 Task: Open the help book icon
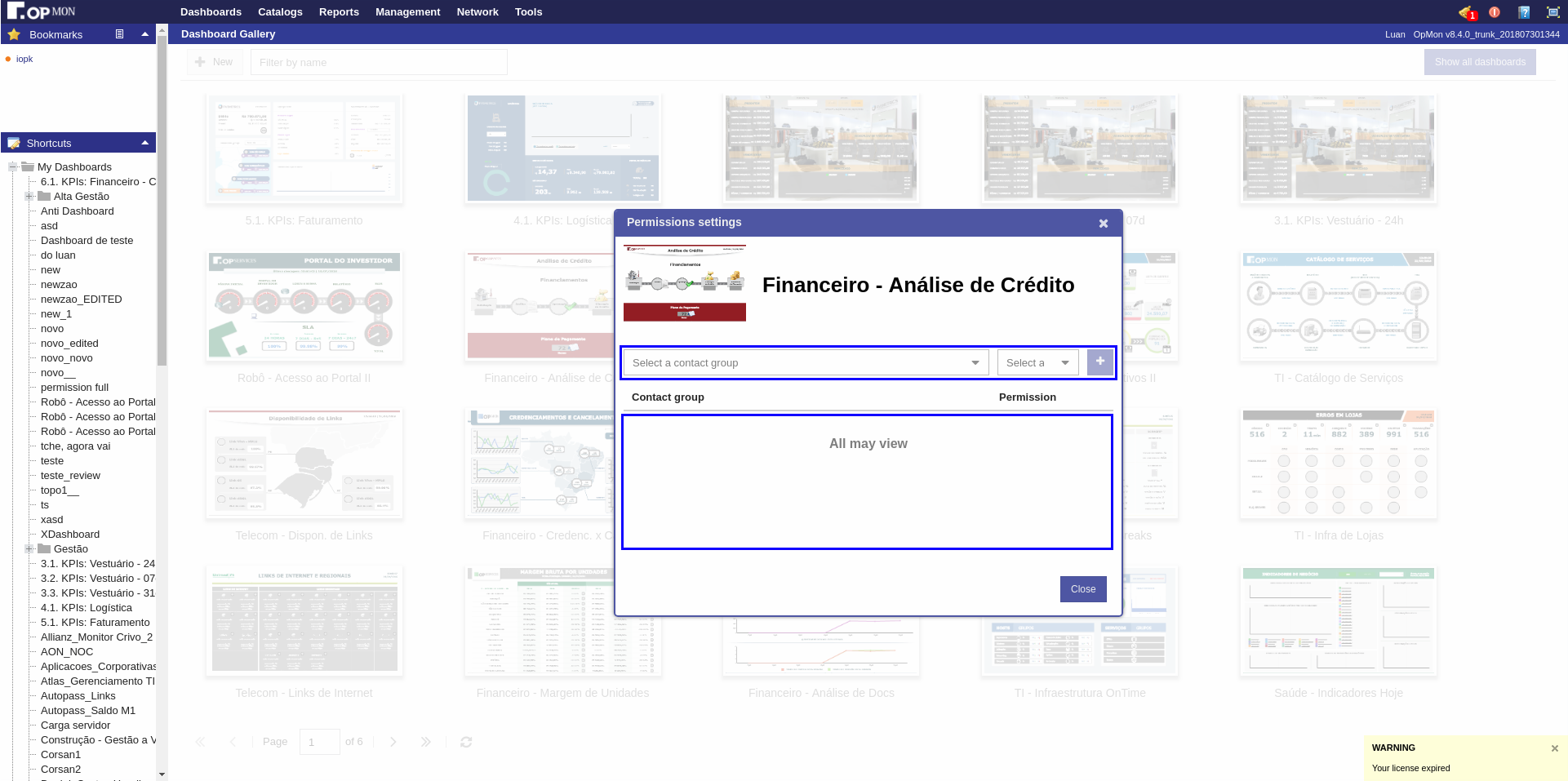pos(1523,12)
